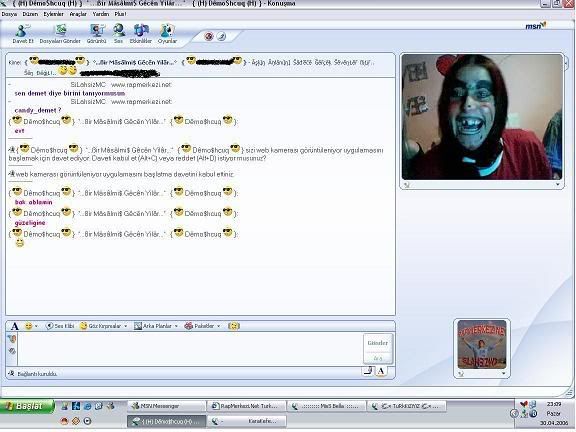Switch to the MSN Messenger taskbar button

point(166,406)
